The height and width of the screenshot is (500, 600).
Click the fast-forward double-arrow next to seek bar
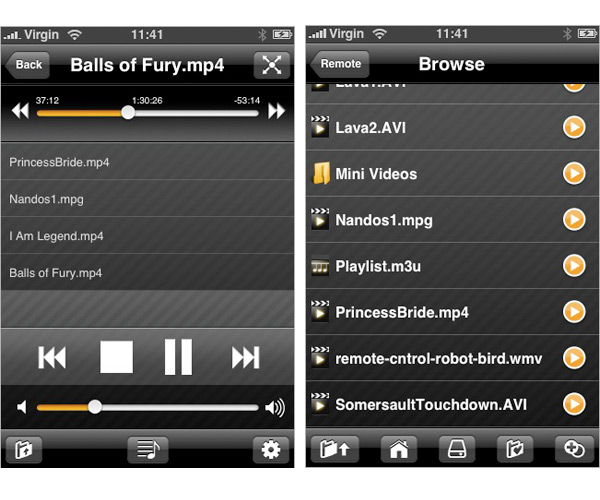point(277,111)
